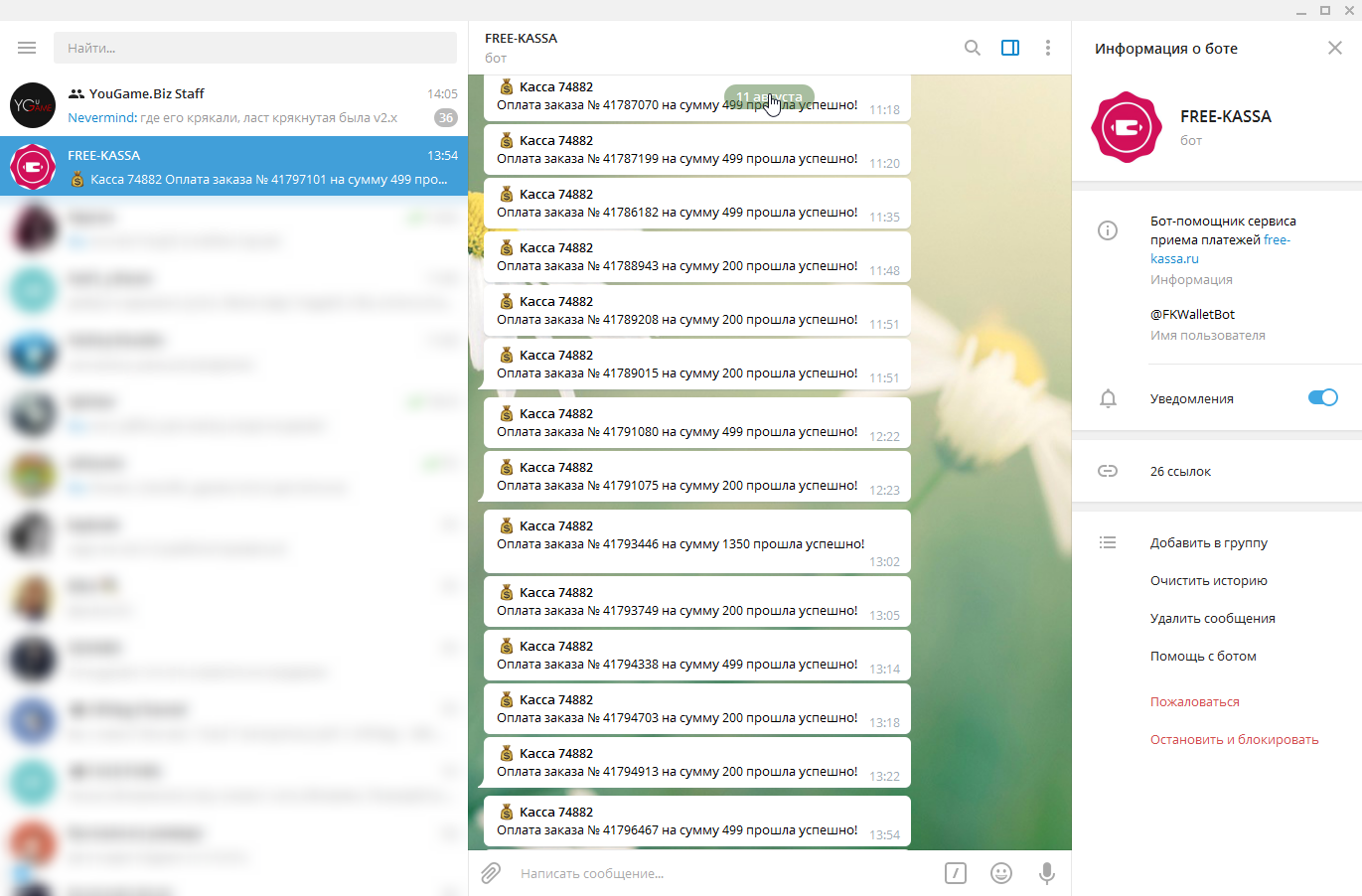
Task: Click Помощь с ботом
Action: 1203,656
